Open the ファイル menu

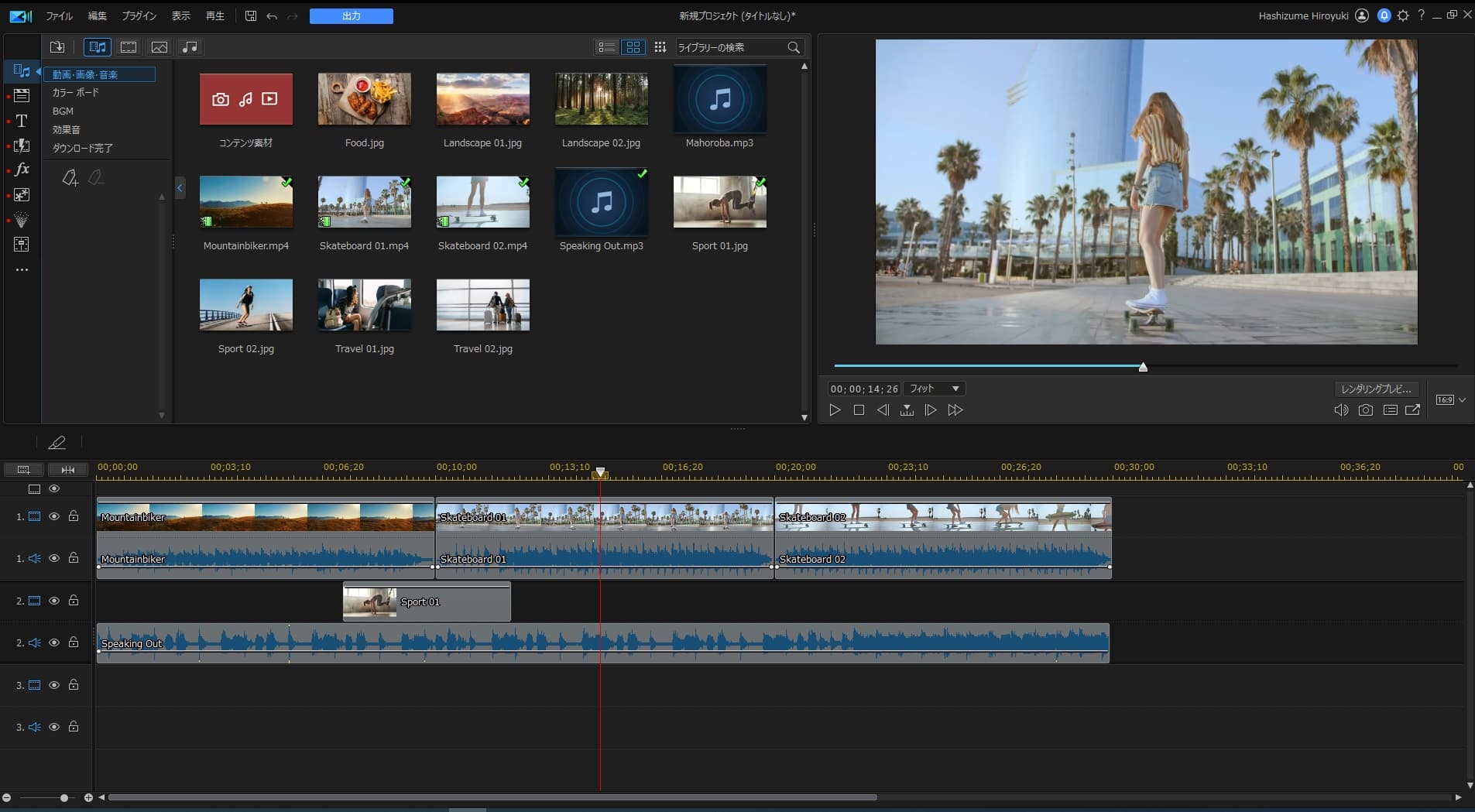coord(59,16)
